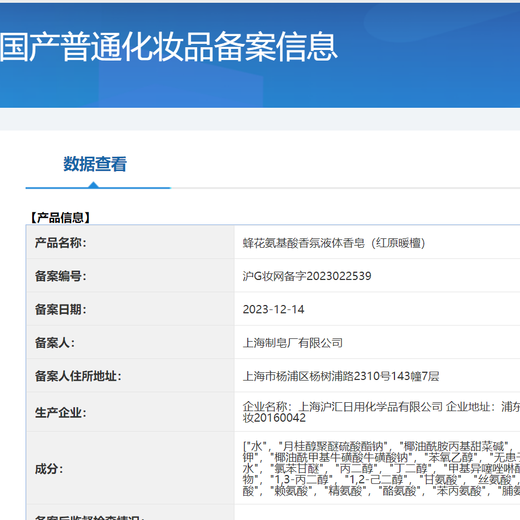Screen dimensions: 520x520
Task: Click the 产品名称 label cell
Action: pos(131,242)
